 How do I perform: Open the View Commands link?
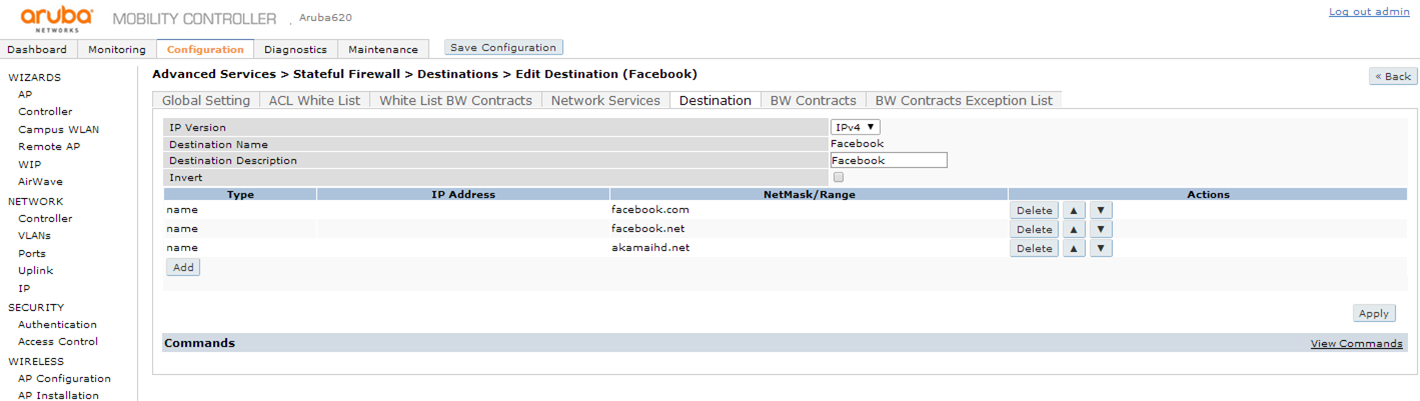pos(1356,343)
